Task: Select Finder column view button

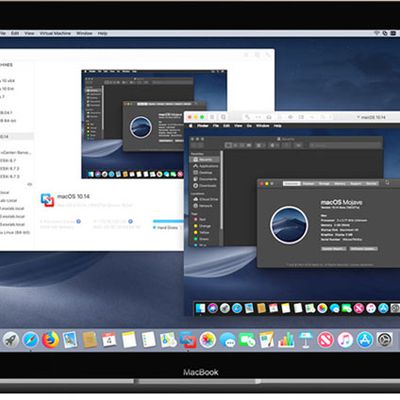Action: click(x=242, y=145)
